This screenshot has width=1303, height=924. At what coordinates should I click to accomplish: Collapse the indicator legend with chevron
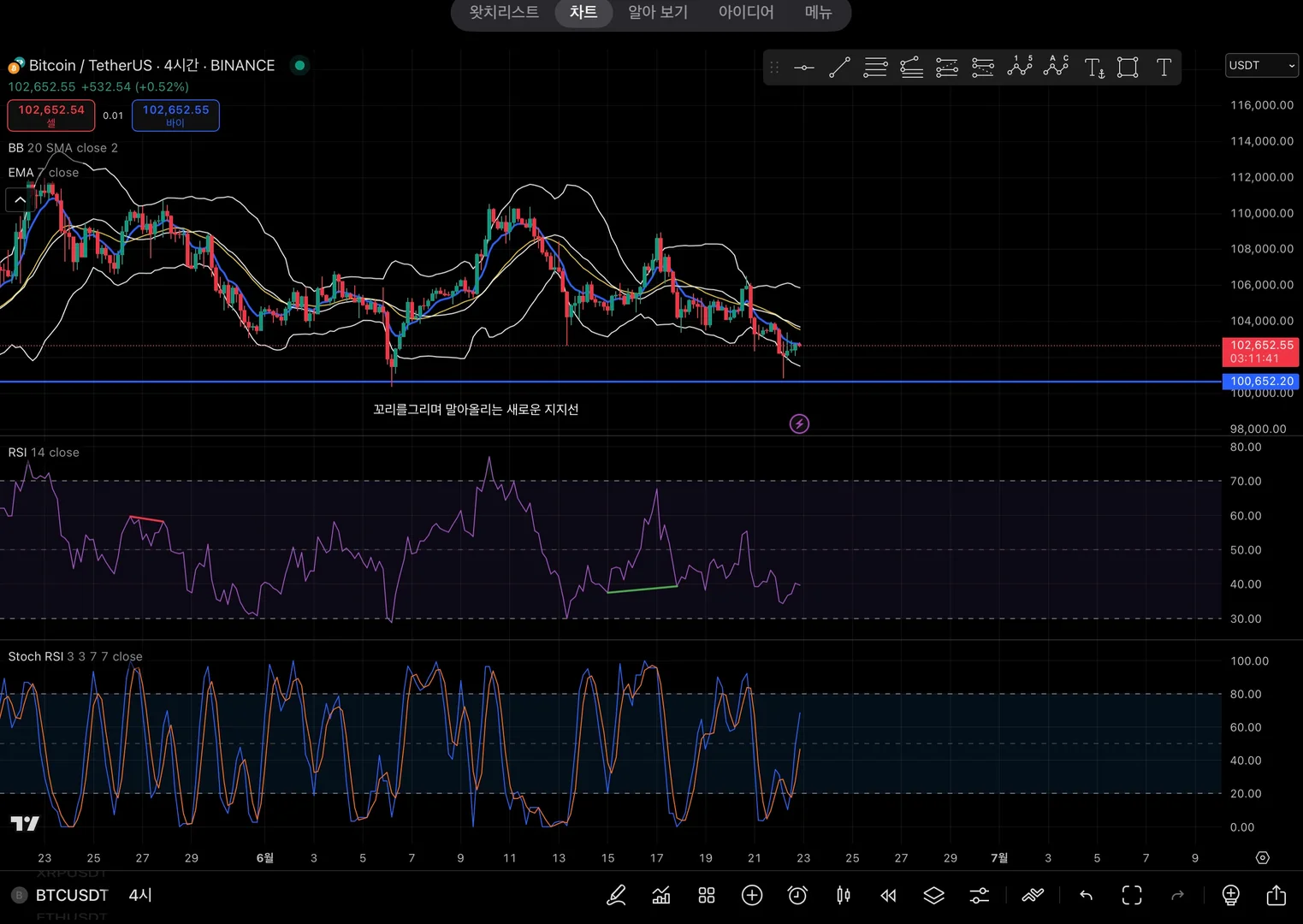20,200
